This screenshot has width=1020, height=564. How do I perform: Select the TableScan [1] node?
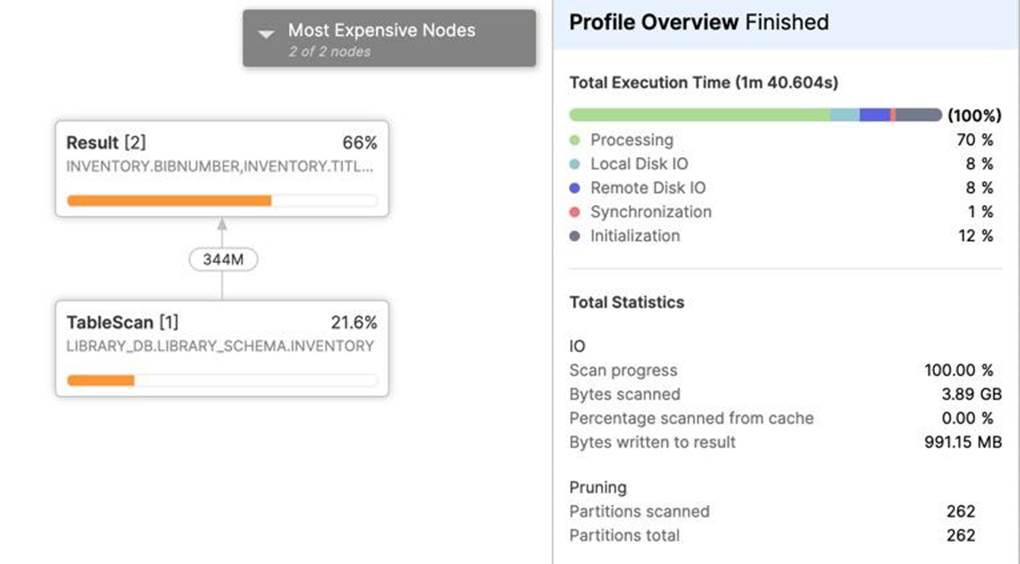222,348
